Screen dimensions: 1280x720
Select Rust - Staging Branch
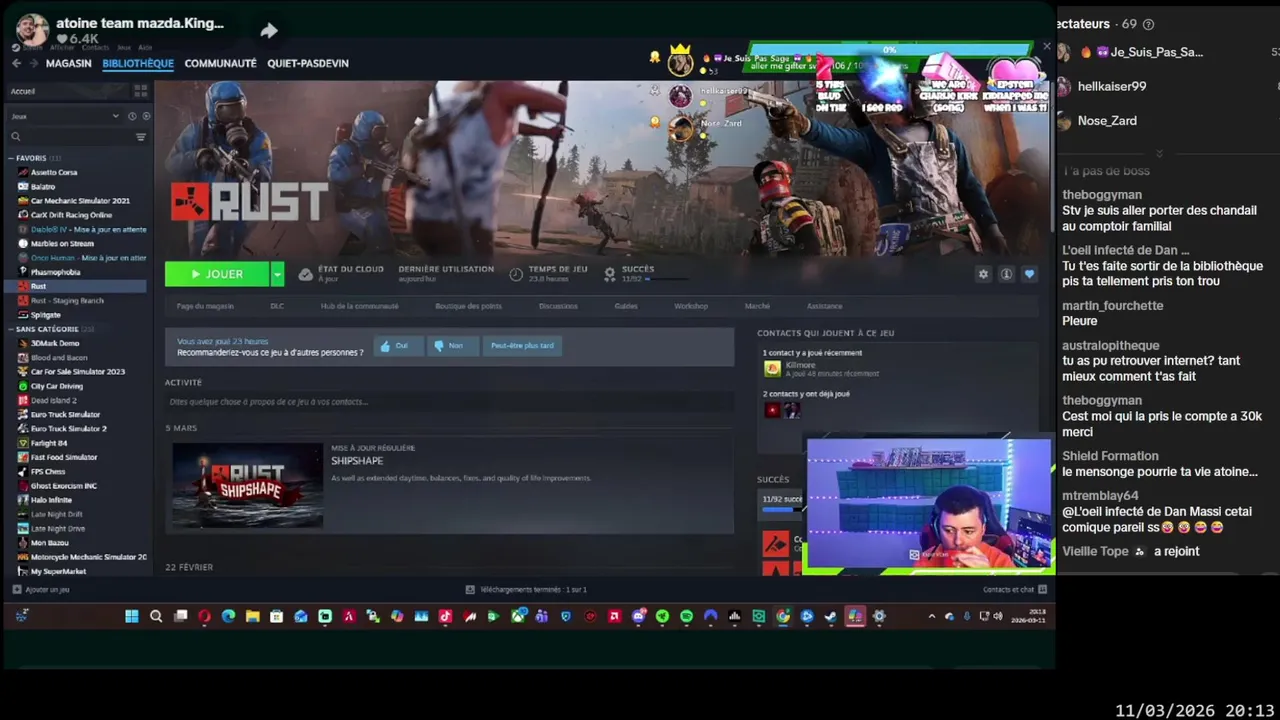pos(67,300)
